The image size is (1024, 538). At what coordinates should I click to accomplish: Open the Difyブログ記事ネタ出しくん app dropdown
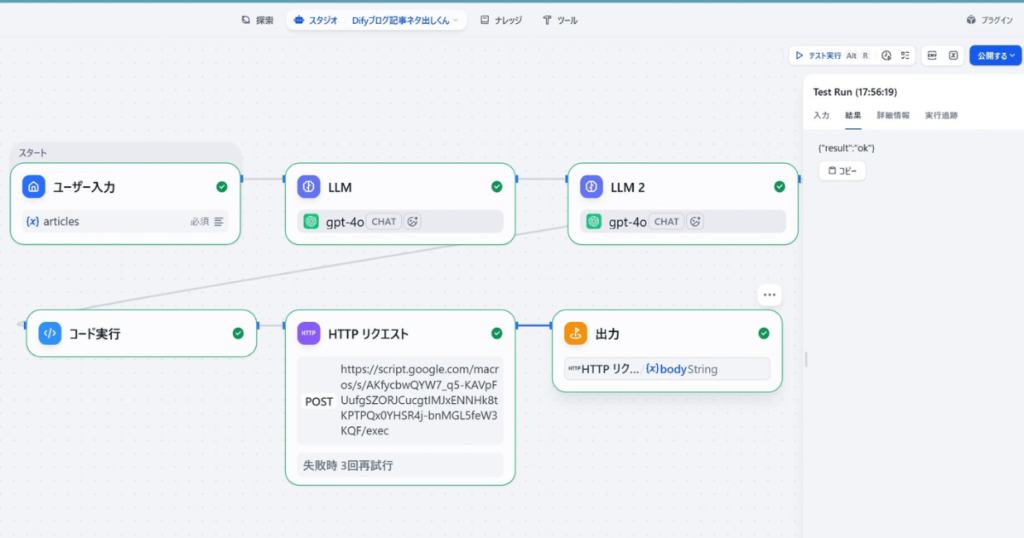pyautogui.click(x=405, y=20)
